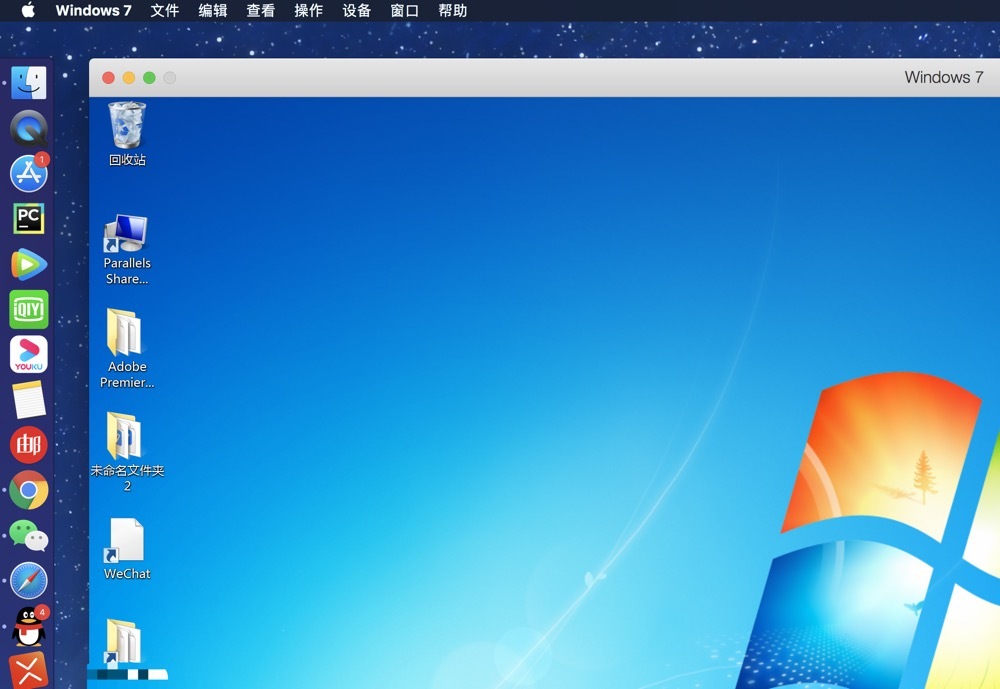Image resolution: width=1000 pixels, height=689 pixels.
Task: Close the Windows 7 virtual machine window
Action: click(x=108, y=78)
